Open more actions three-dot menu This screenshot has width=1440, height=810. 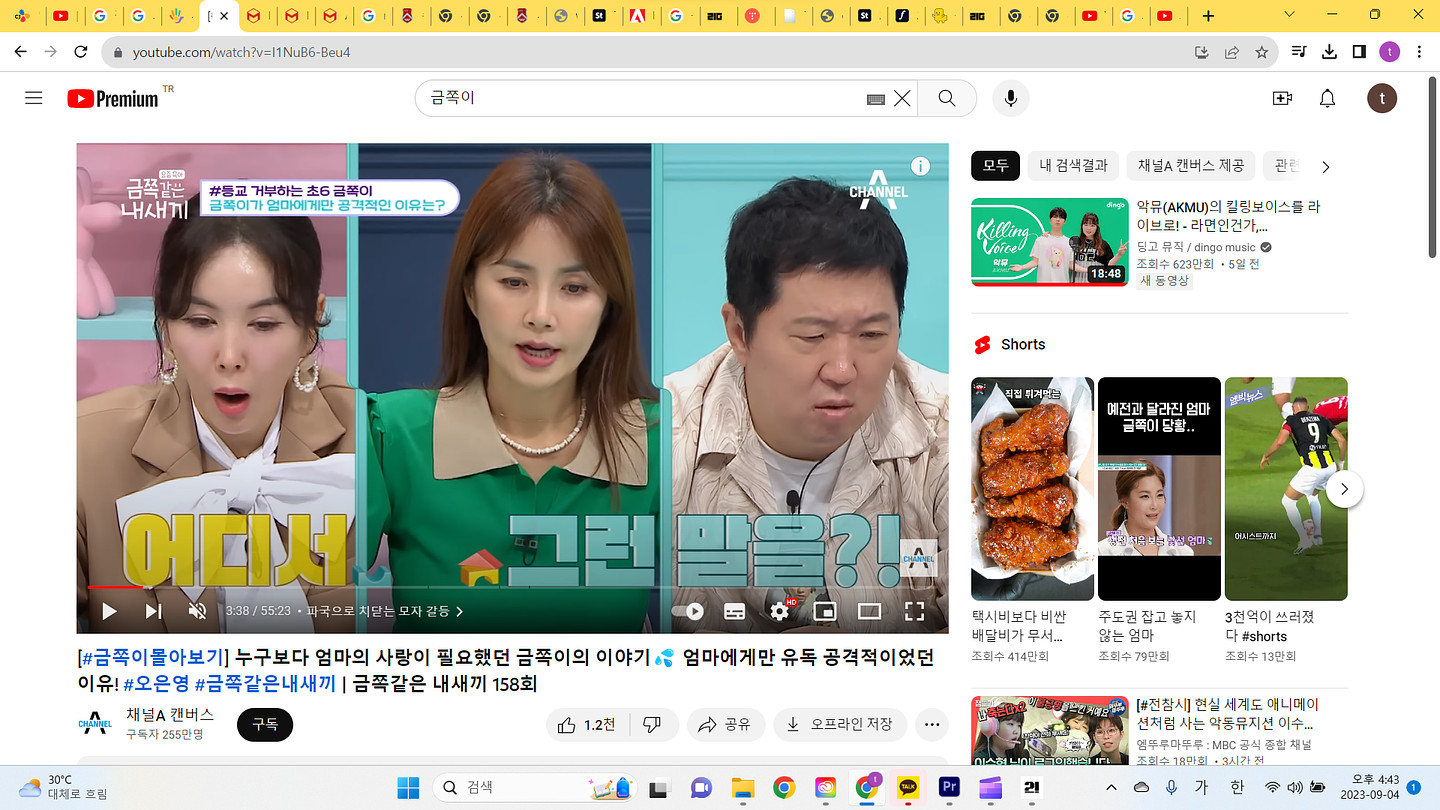coord(932,725)
